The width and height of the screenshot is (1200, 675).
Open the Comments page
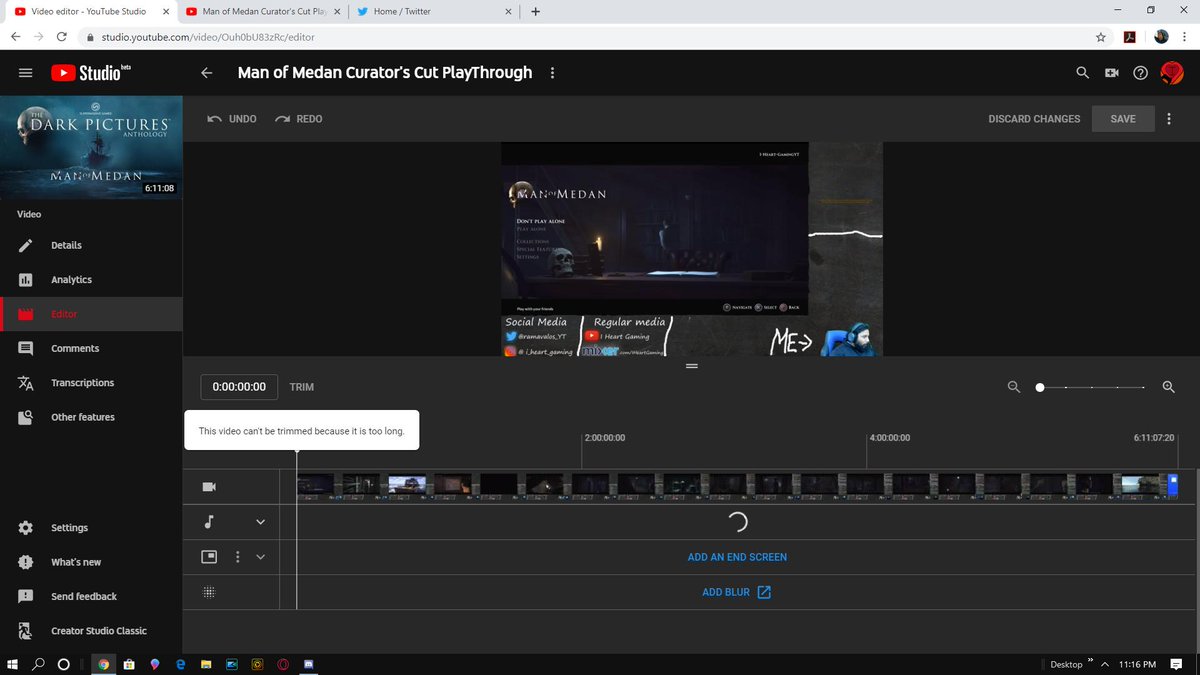tap(91, 348)
